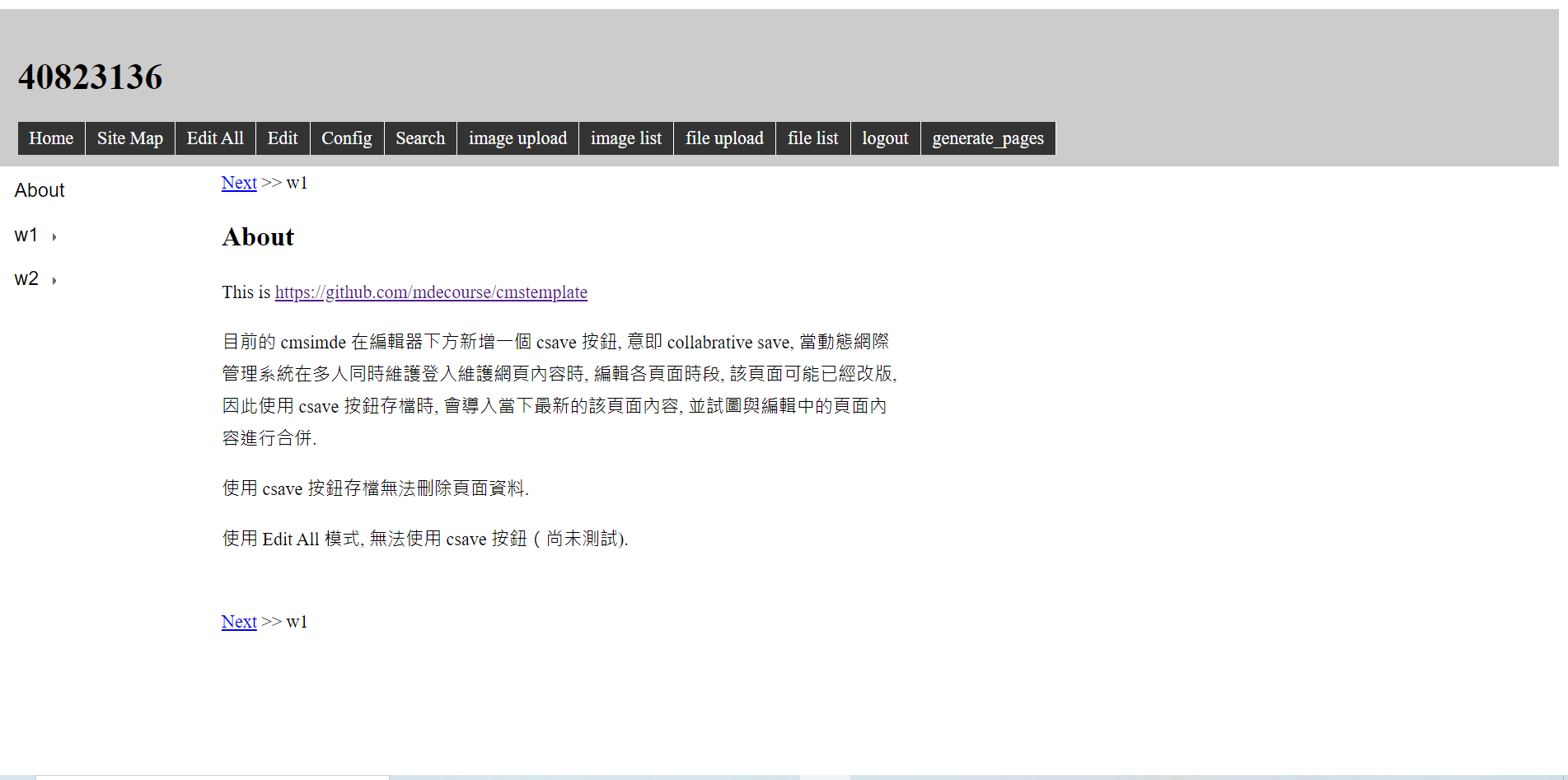The width and height of the screenshot is (1568, 780).
Task: Click the top Next link
Action: [x=239, y=183]
